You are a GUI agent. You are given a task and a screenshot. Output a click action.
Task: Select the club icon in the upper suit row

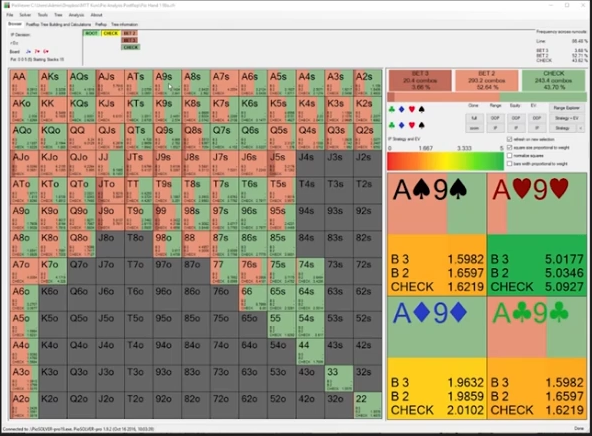392,109
